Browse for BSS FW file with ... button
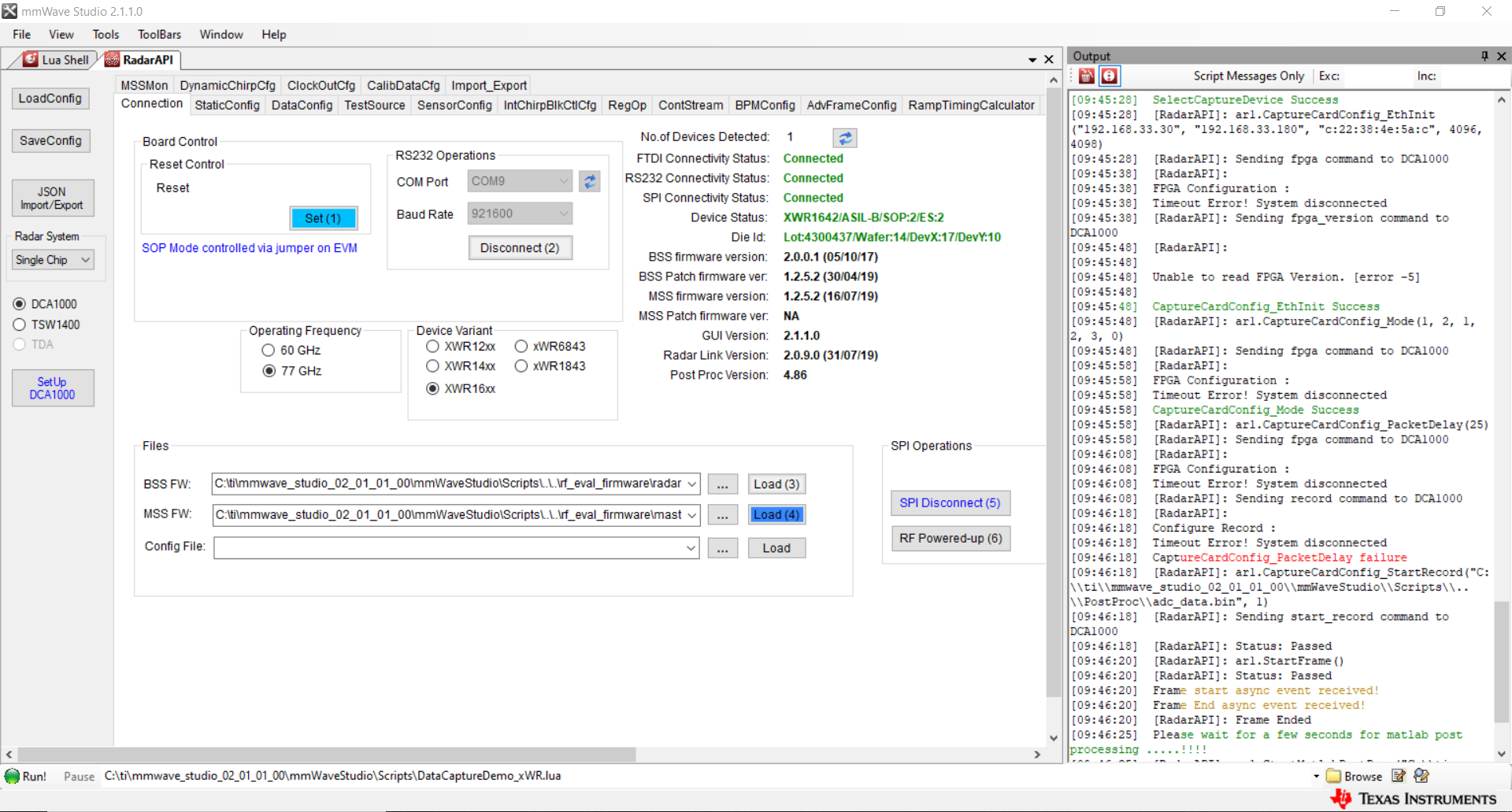Screen dimensions: 1512x812 (722, 484)
